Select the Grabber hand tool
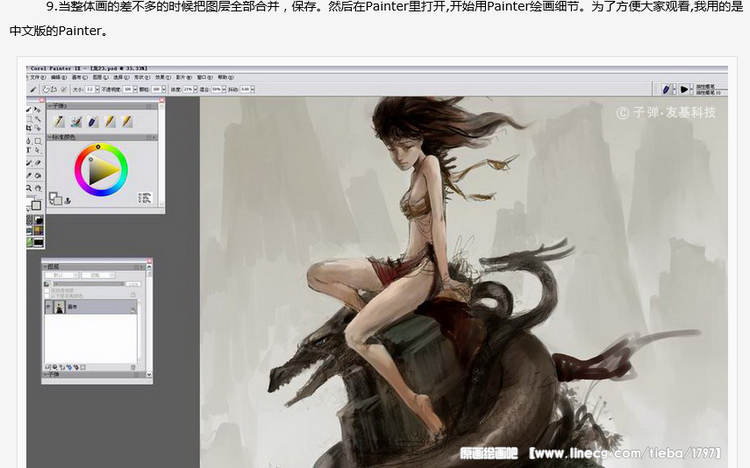This screenshot has height=468, width=750. click(x=38, y=188)
